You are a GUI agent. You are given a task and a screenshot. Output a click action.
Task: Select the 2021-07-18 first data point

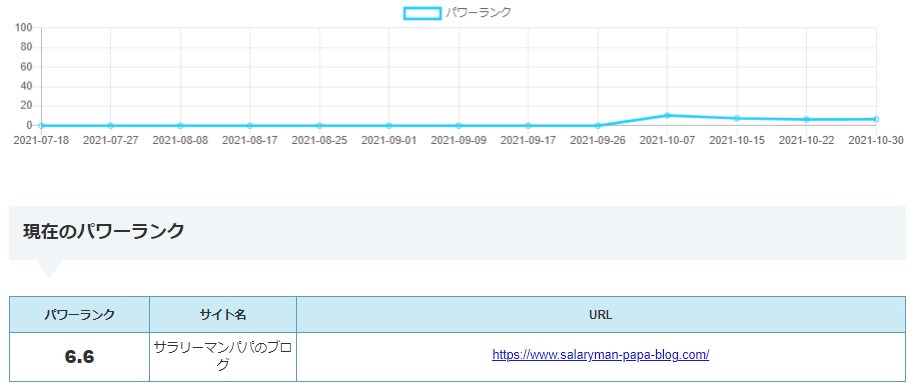(x=41, y=126)
